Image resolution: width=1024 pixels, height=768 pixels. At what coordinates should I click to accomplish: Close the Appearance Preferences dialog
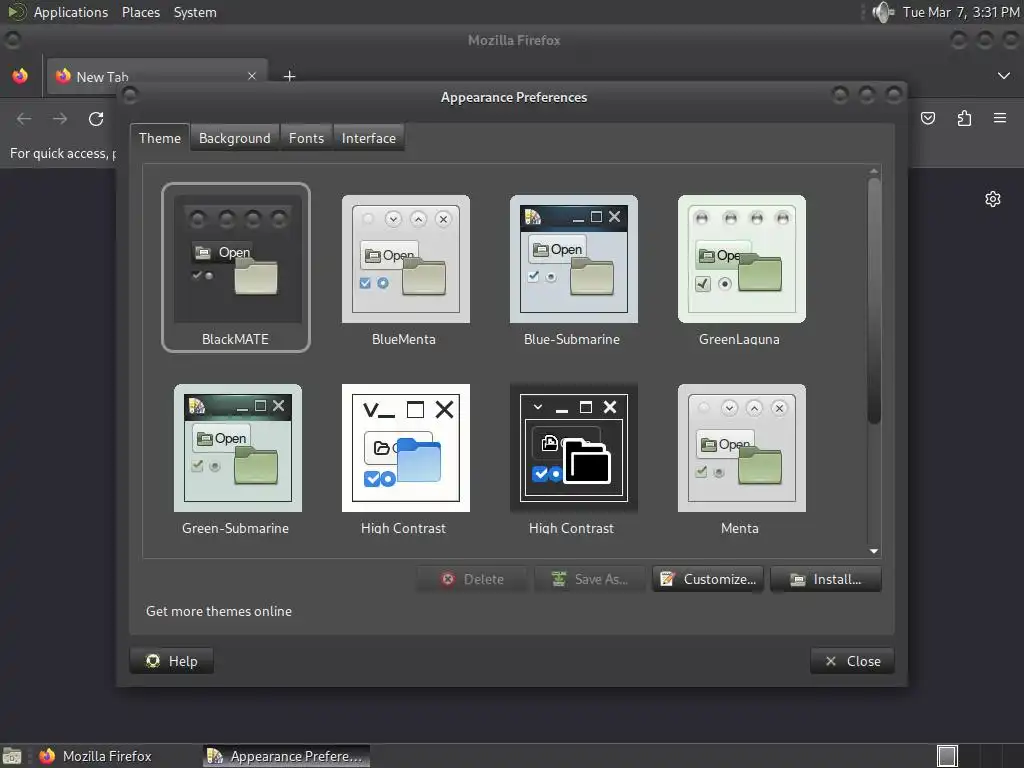tap(852, 661)
